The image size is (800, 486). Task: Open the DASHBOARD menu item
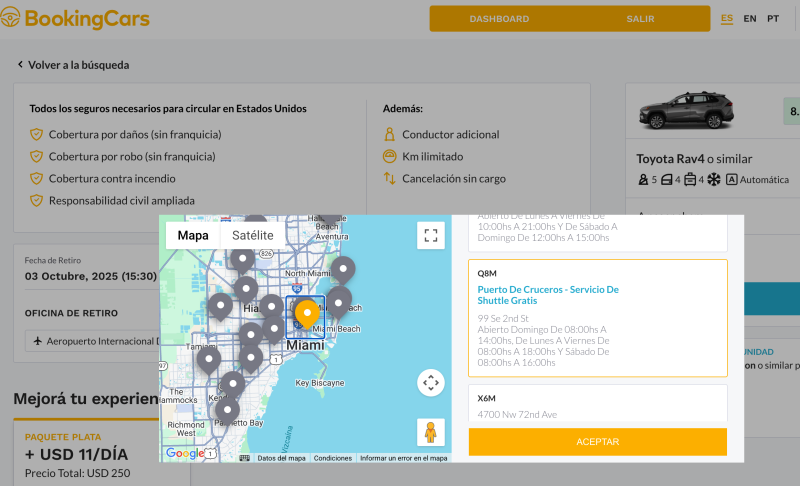[499, 19]
